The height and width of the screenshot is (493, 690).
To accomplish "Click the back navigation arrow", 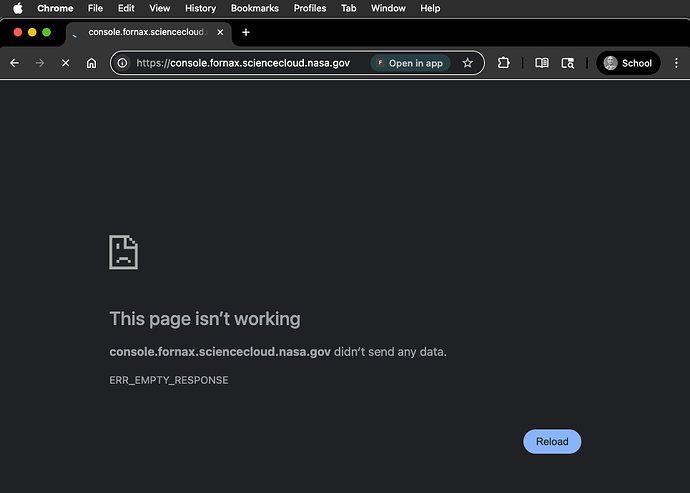I will [14, 63].
